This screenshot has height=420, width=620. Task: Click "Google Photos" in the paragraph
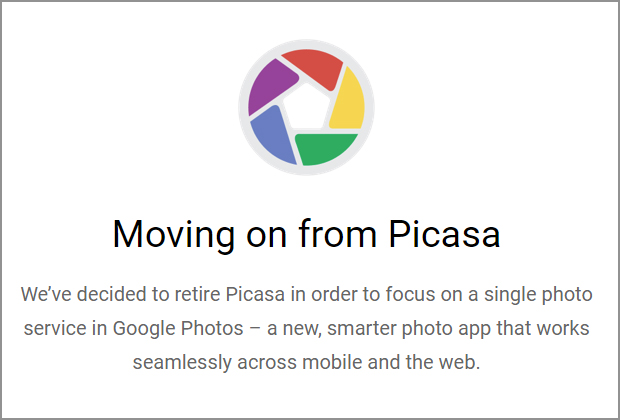pyautogui.click(x=178, y=329)
